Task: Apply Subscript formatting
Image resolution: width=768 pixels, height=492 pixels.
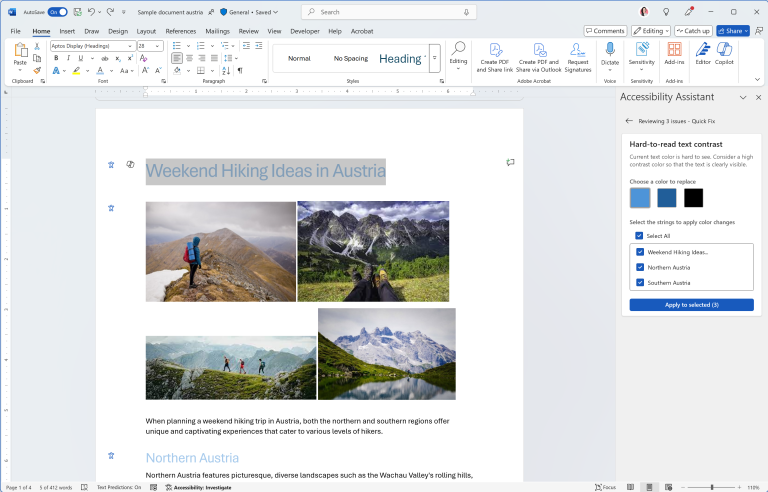Action: click(x=118, y=58)
